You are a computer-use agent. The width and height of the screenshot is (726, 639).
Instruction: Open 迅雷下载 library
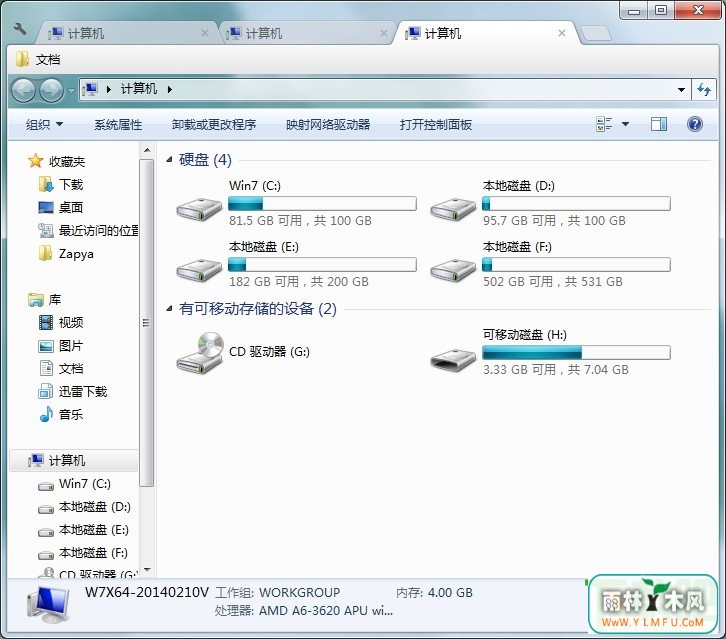click(x=73, y=392)
